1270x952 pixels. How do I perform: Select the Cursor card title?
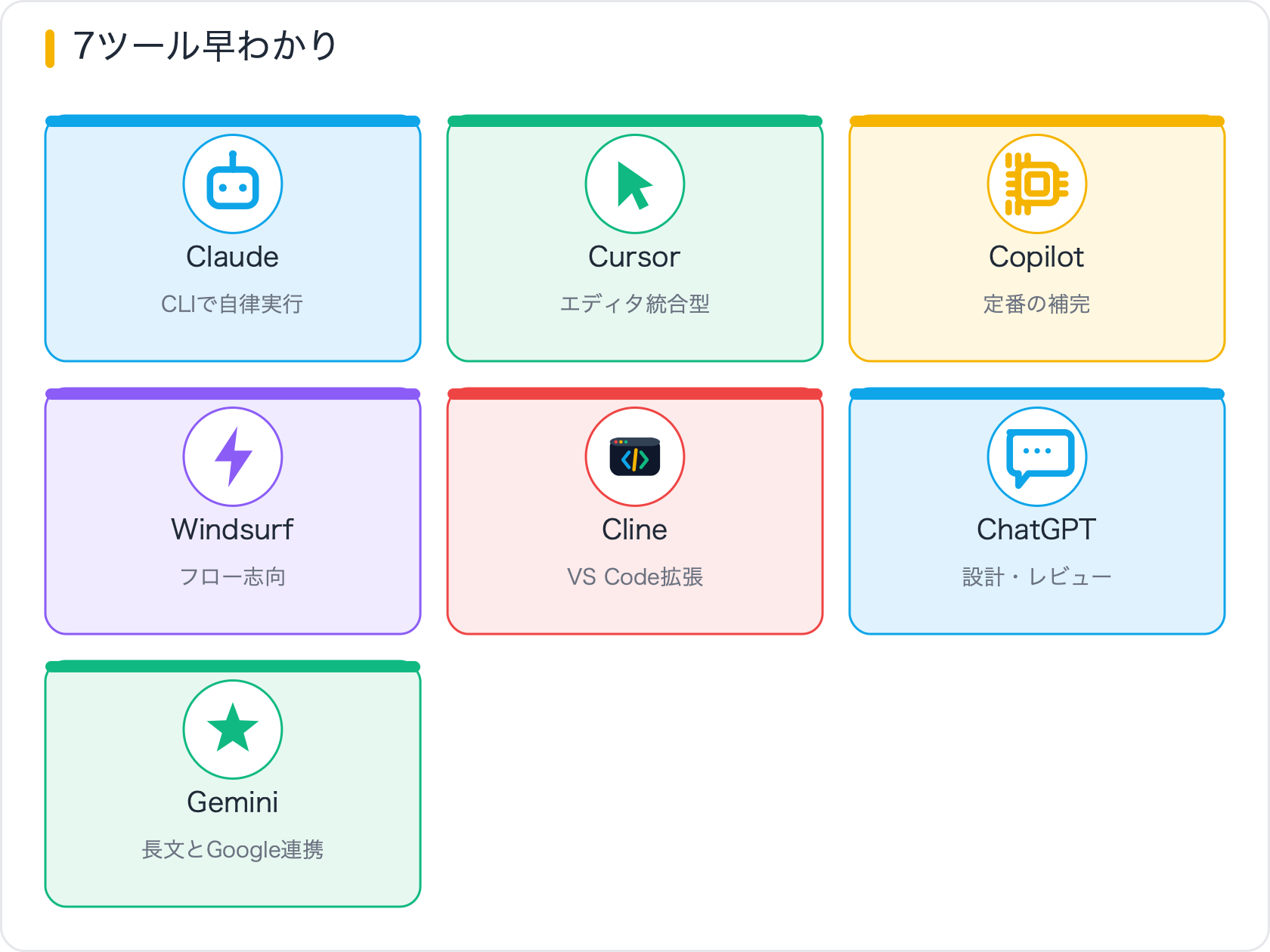click(635, 257)
